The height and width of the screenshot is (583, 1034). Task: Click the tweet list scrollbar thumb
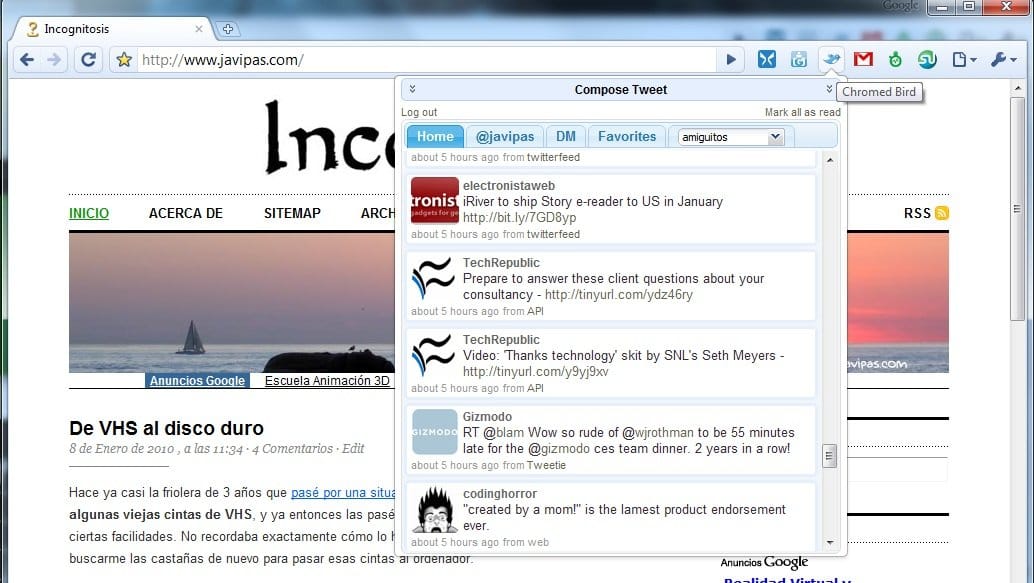(829, 456)
